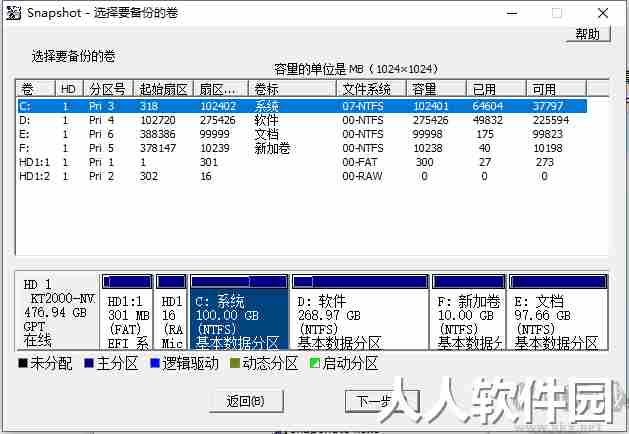
Task: Click the 378147 start sector of F:
Action: [158, 148]
